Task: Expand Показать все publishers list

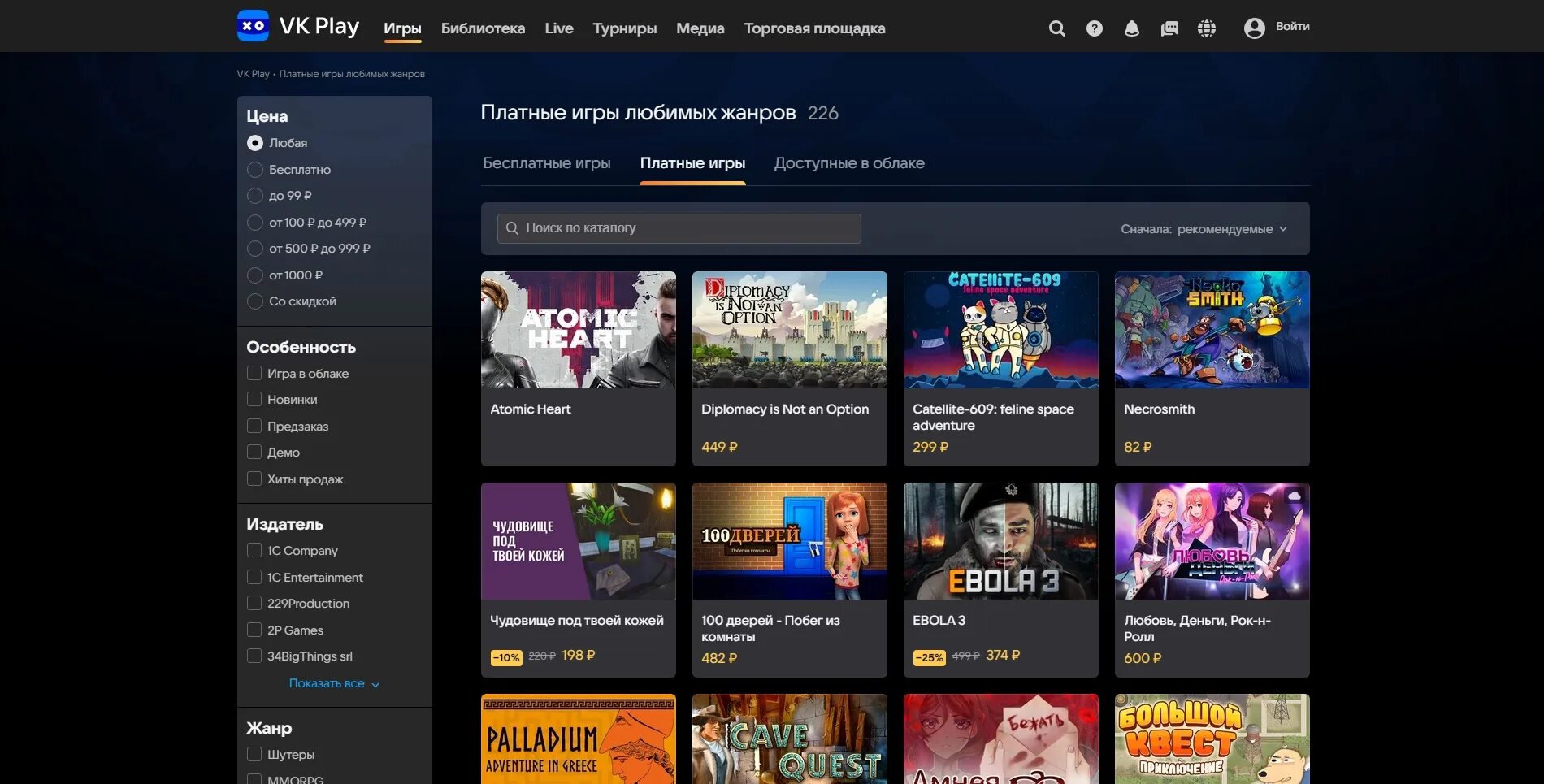Action: point(334,683)
